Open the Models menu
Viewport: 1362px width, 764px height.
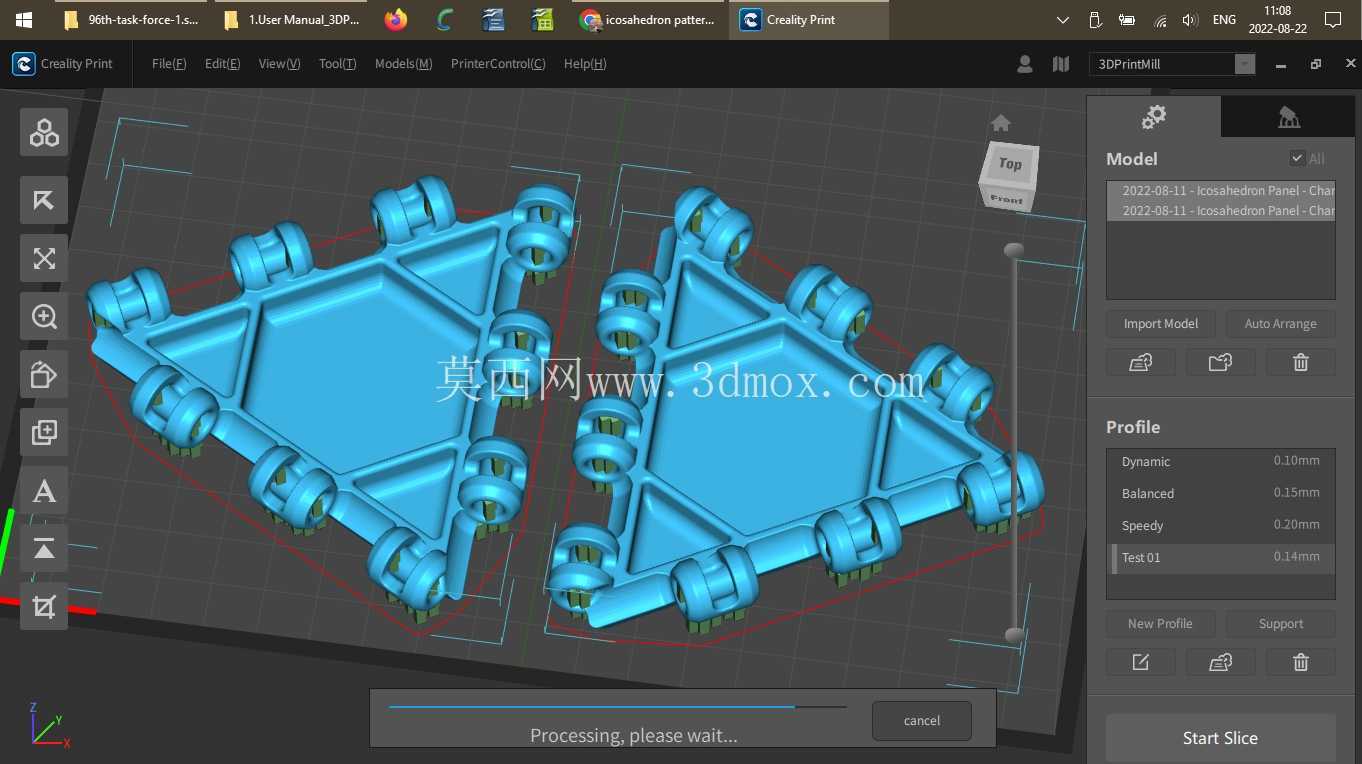click(x=403, y=64)
